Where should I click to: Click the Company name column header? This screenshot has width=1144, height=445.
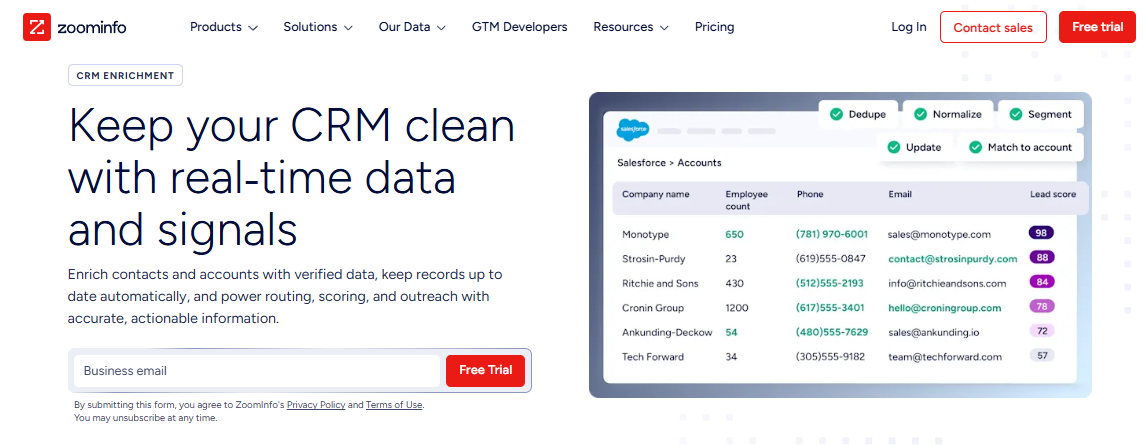click(x=655, y=195)
